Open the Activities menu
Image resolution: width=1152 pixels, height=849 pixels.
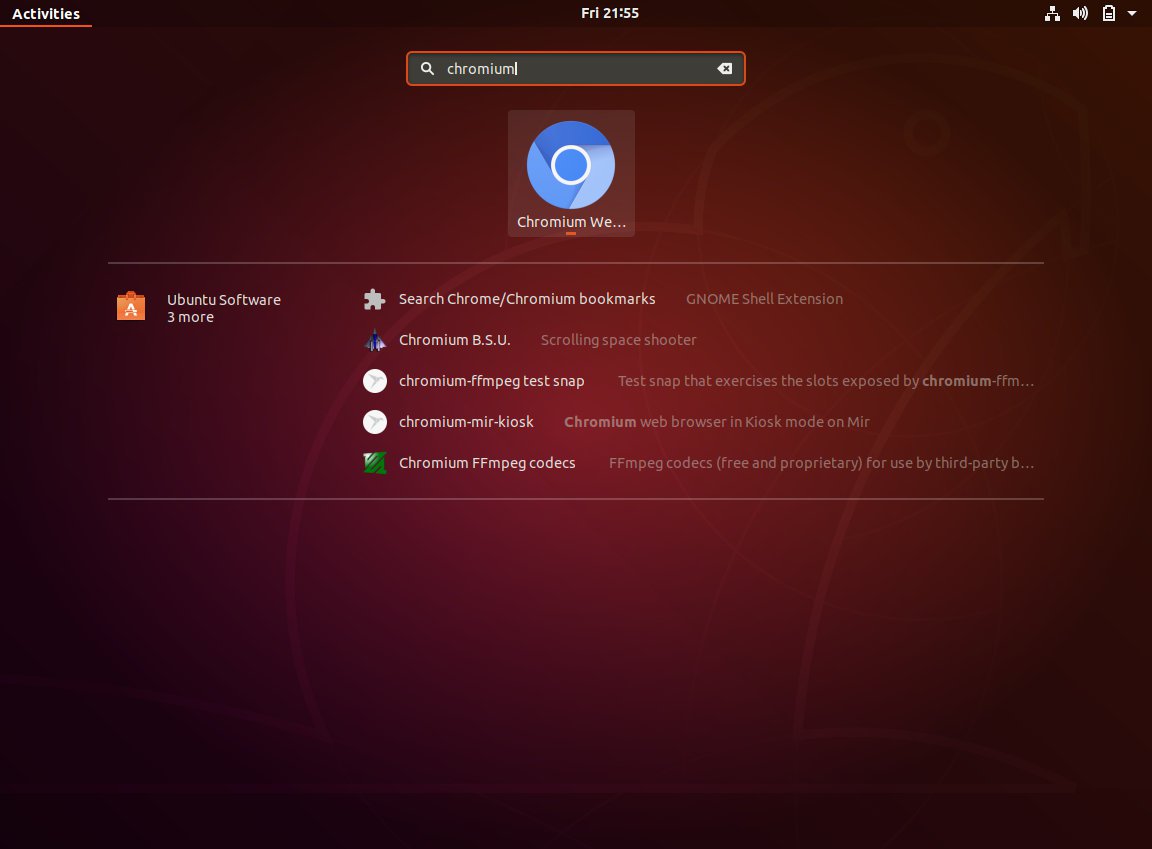point(46,13)
